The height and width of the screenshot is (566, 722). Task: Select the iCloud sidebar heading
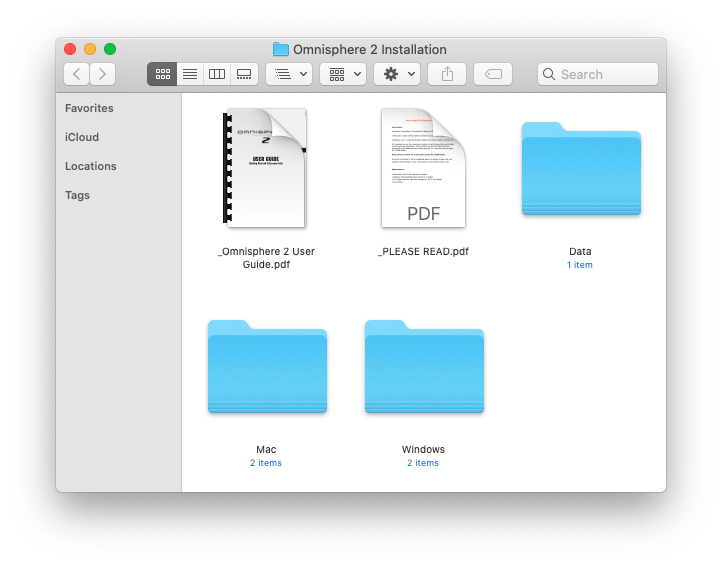pyautogui.click(x=82, y=137)
